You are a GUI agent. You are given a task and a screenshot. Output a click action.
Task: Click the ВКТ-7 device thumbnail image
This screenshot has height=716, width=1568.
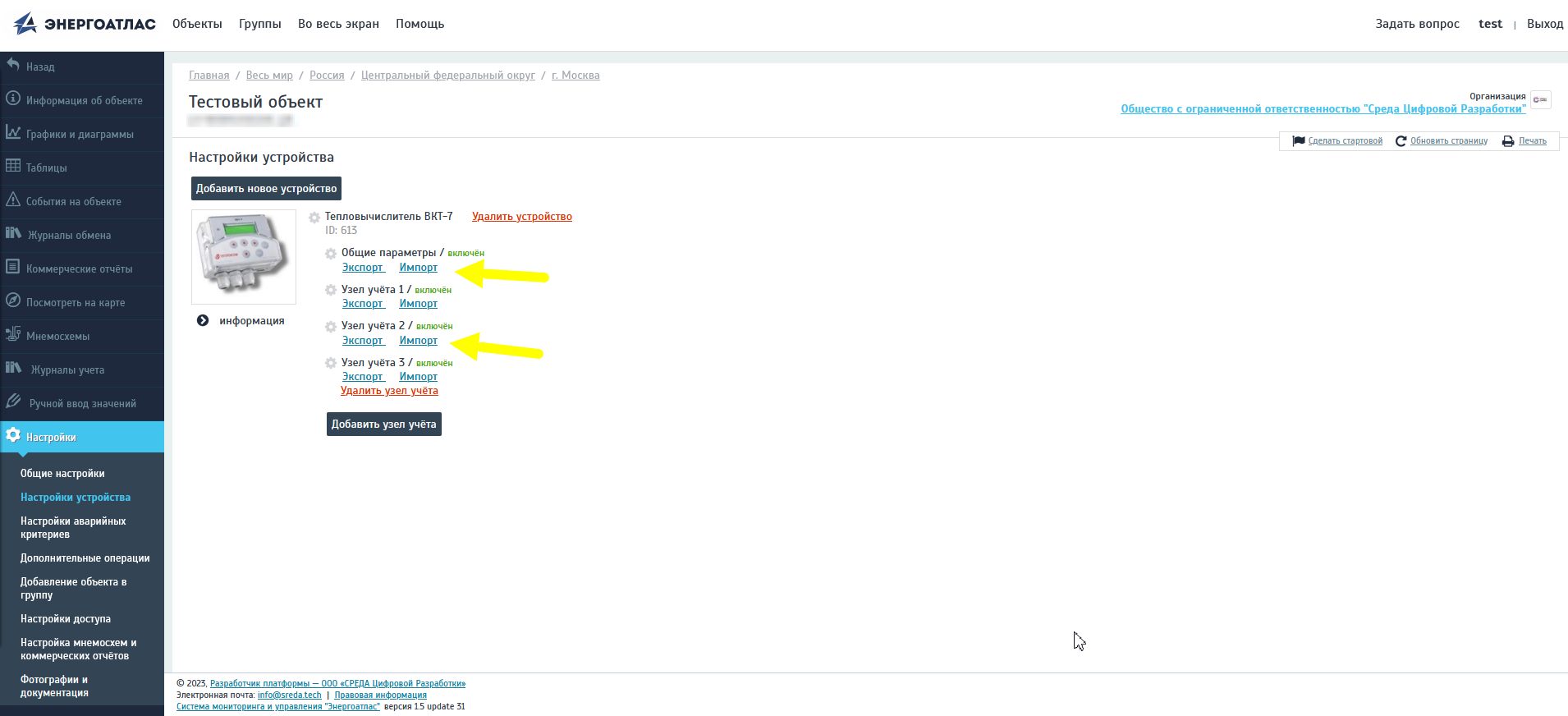tap(244, 256)
